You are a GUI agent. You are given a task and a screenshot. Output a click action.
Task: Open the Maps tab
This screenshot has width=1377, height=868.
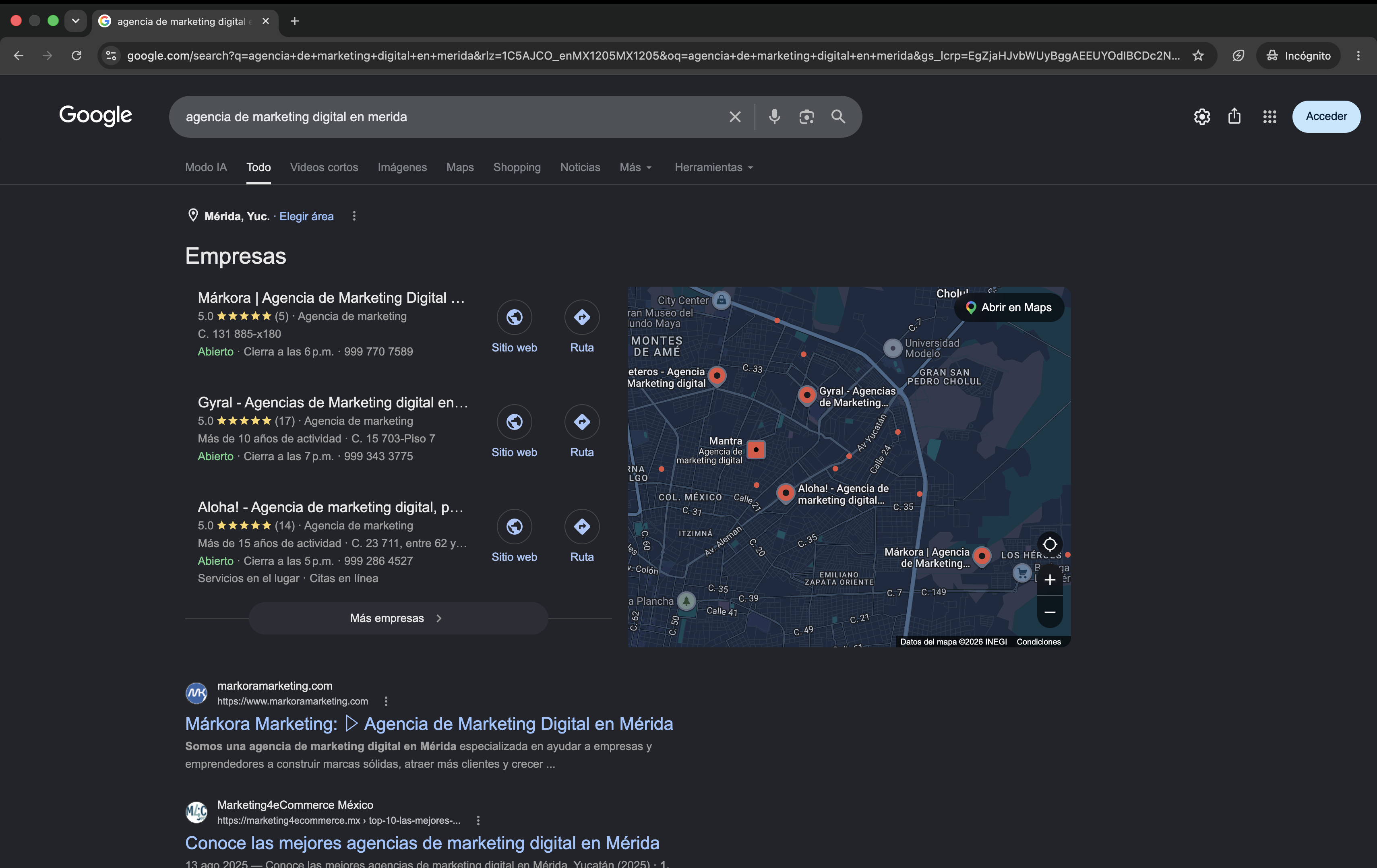point(460,167)
